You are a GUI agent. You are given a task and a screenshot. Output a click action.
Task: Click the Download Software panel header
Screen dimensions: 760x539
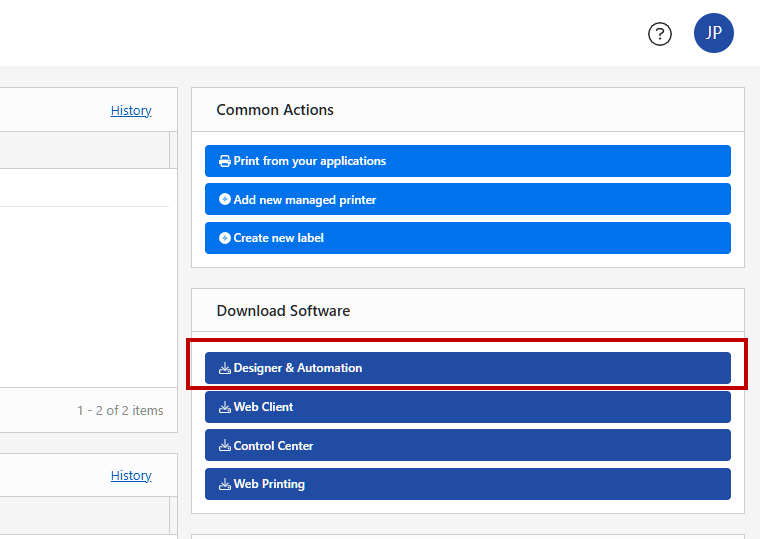468,311
